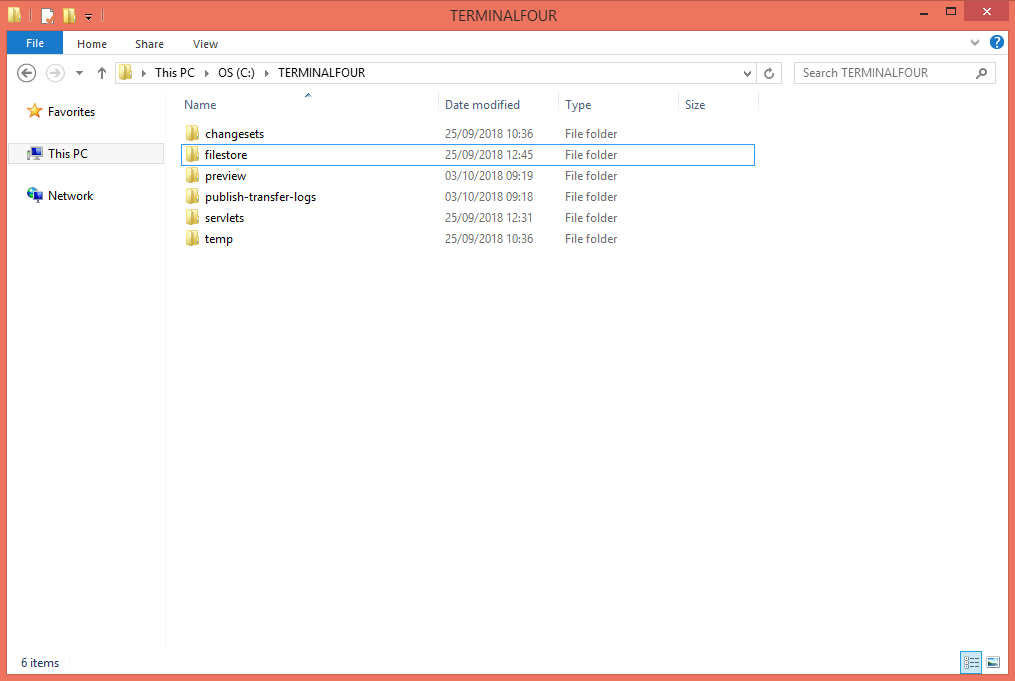The height and width of the screenshot is (681, 1015).
Task: Click the search magnifier icon
Action: pos(980,72)
